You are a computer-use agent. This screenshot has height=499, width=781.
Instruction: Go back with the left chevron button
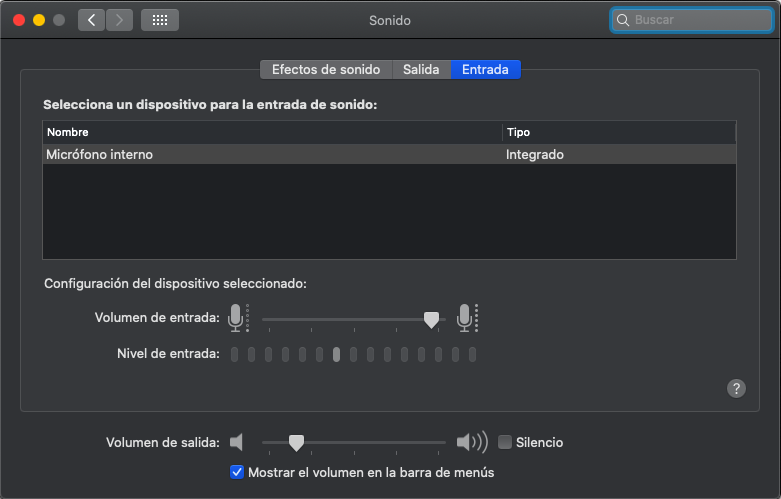pyautogui.click(x=92, y=20)
